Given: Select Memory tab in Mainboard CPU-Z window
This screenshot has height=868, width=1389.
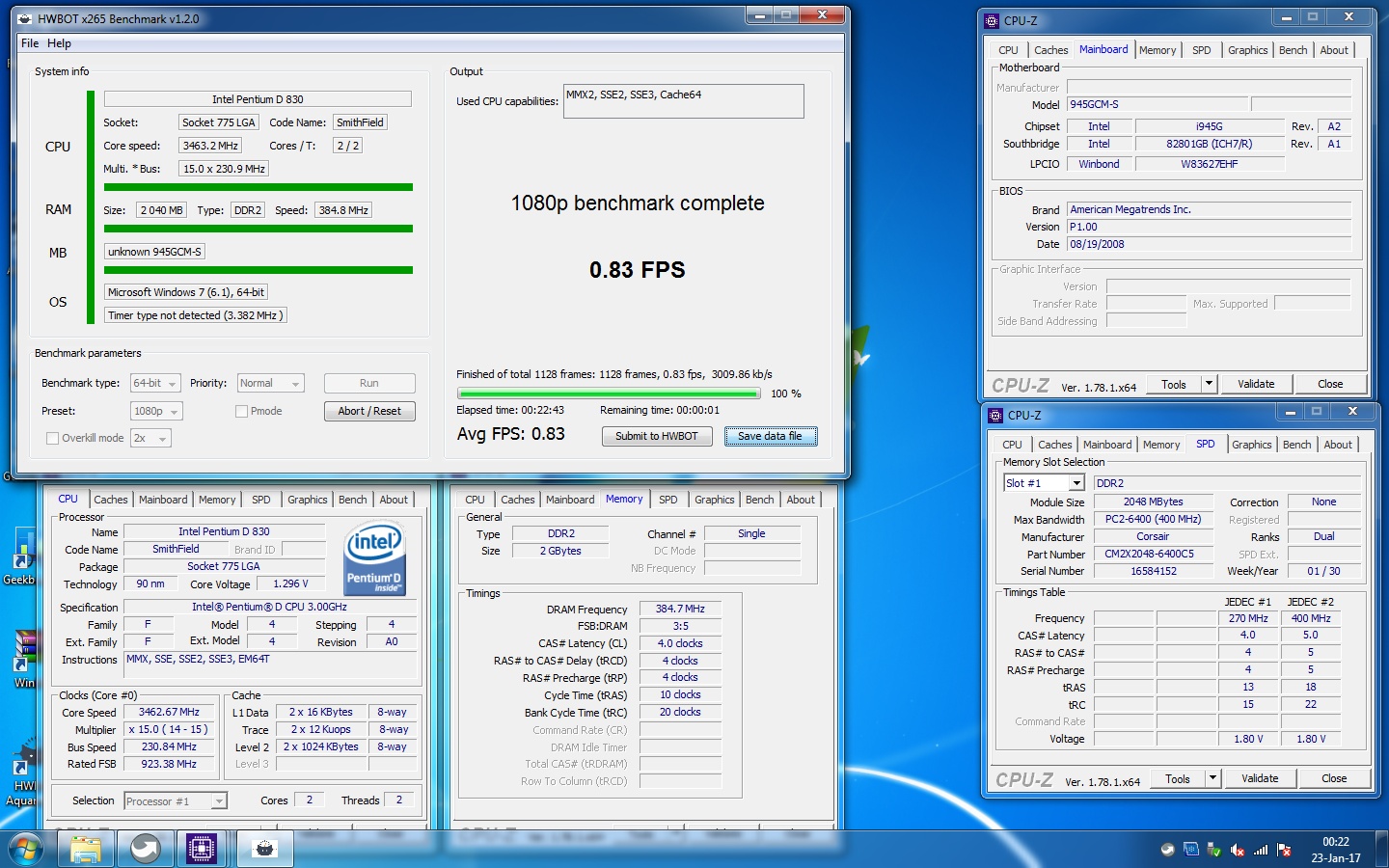Looking at the screenshot, I should [x=1157, y=50].
